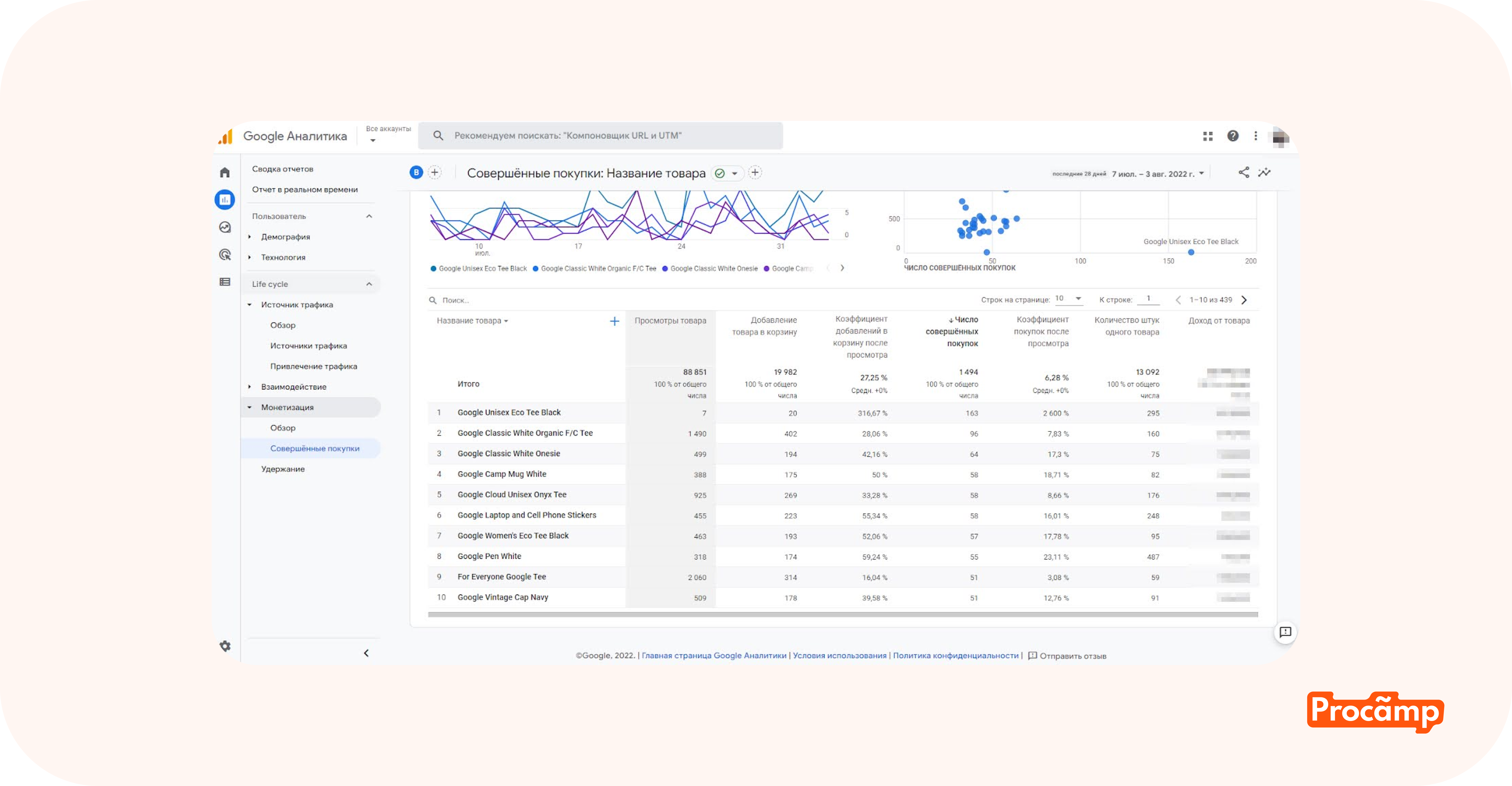Screen dimensions: 1512x786
Task: Sort by Число совершённых покупок column
Action: pyautogui.click(x=952, y=332)
